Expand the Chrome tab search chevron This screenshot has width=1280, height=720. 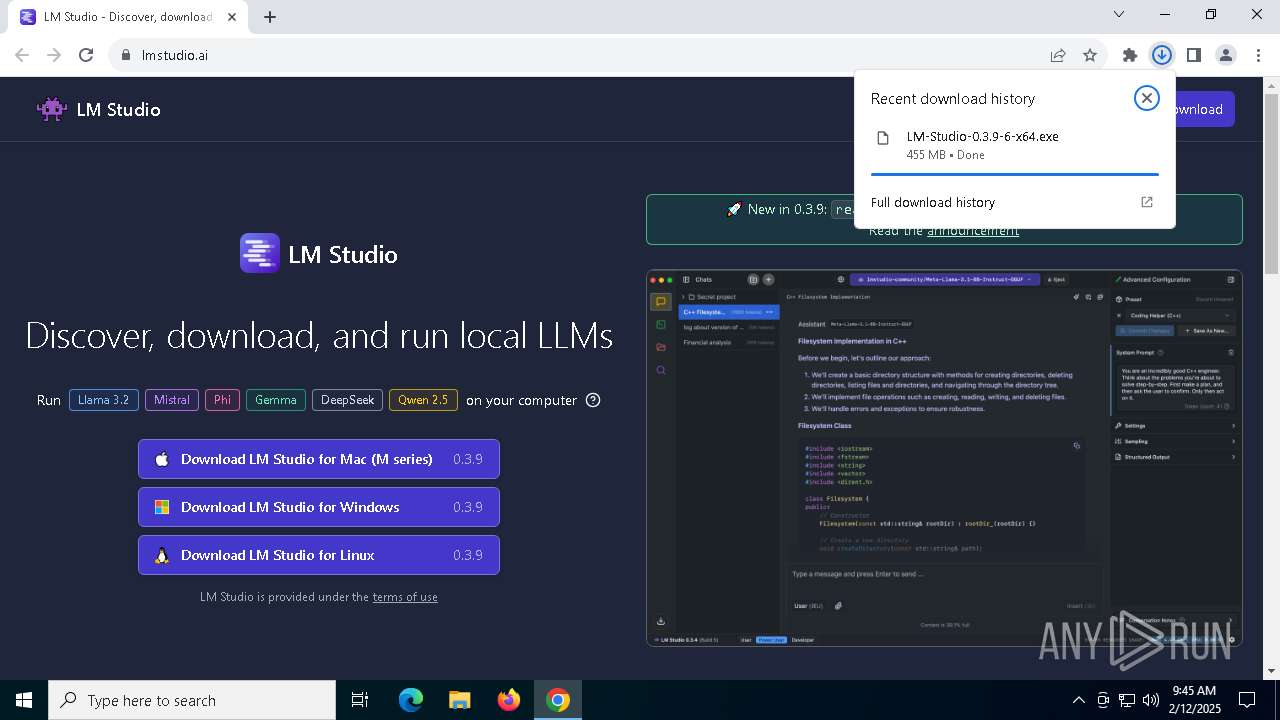[1119, 14]
